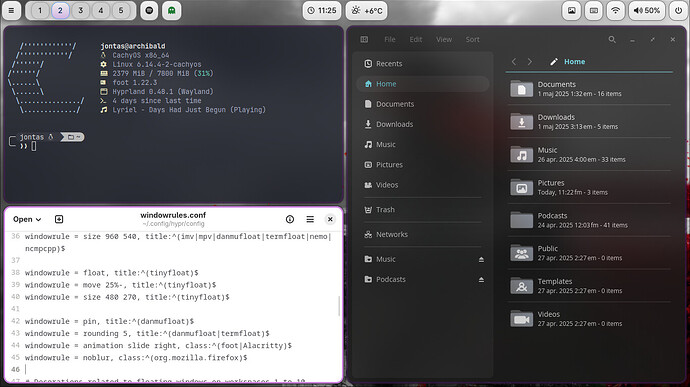
Task: Open the Edit menu in file manager
Action: click(415, 40)
